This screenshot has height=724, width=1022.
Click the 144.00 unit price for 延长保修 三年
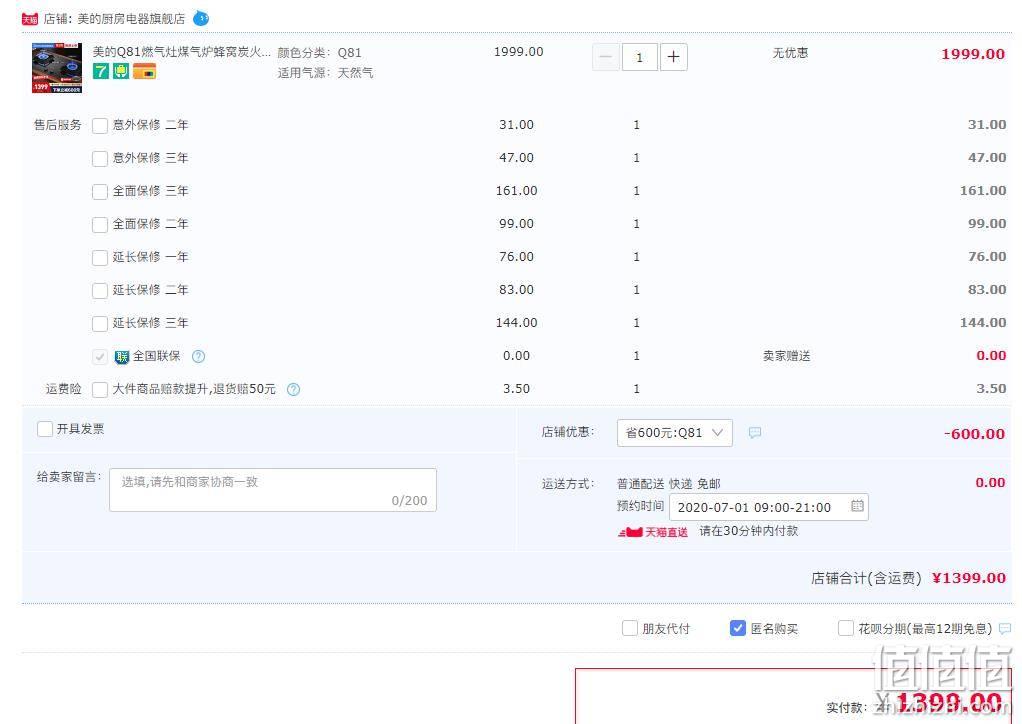pos(516,323)
